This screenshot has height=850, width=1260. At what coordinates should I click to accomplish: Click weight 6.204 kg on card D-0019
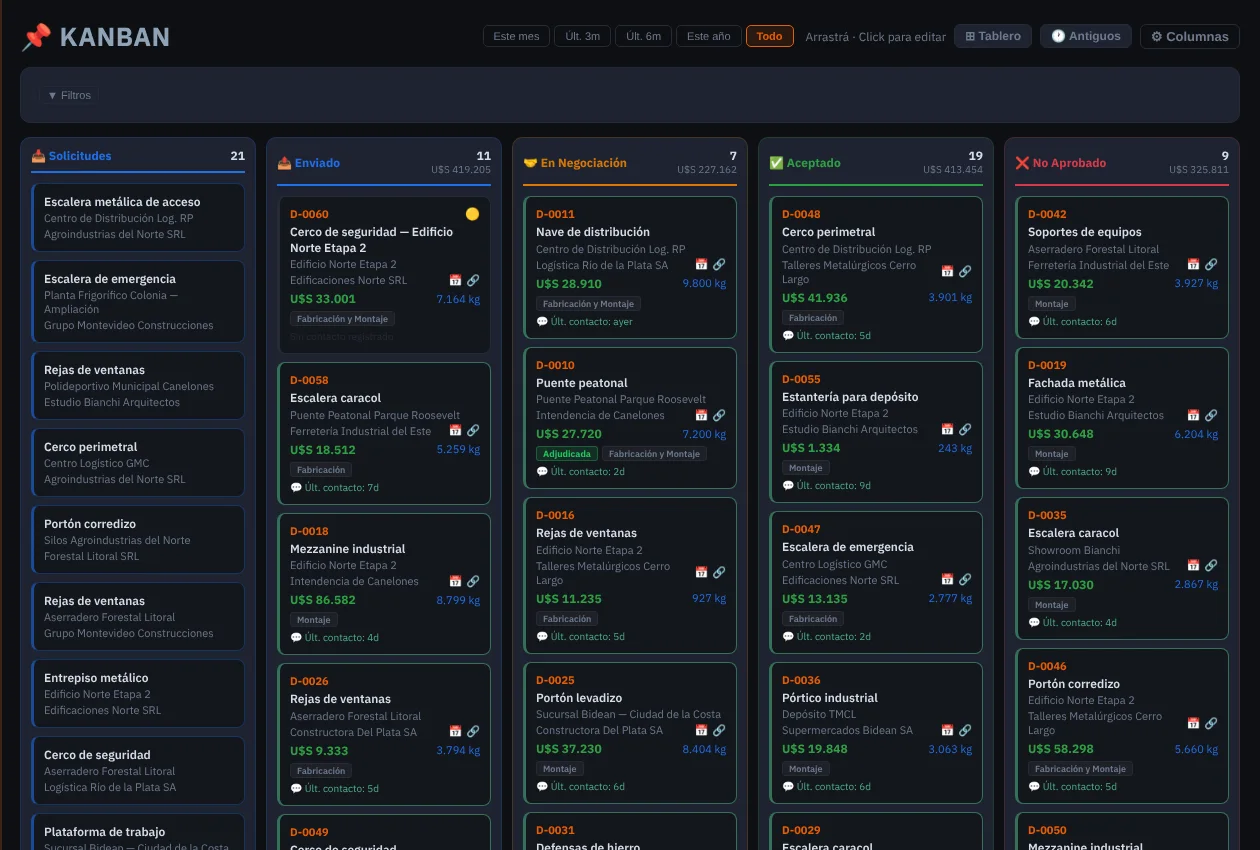click(1196, 435)
